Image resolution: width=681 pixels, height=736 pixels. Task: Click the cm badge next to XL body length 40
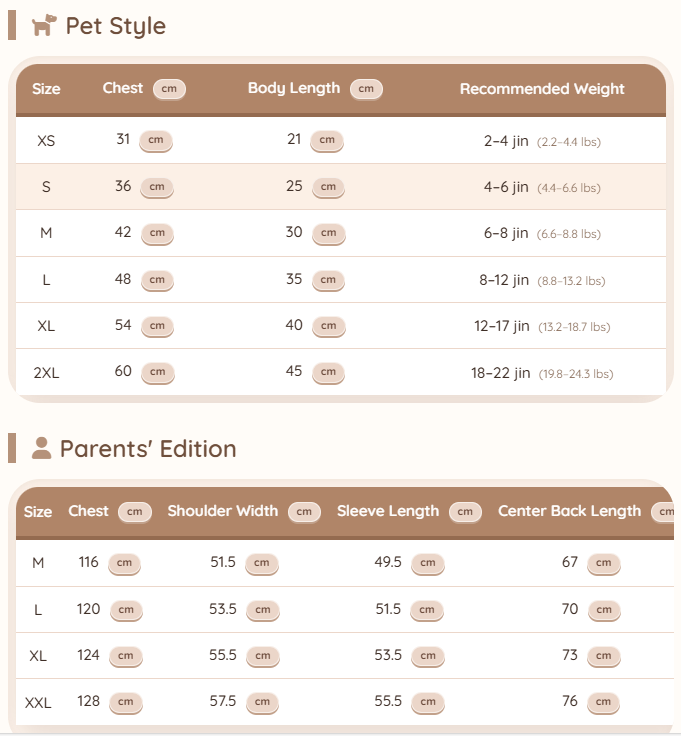(x=329, y=326)
